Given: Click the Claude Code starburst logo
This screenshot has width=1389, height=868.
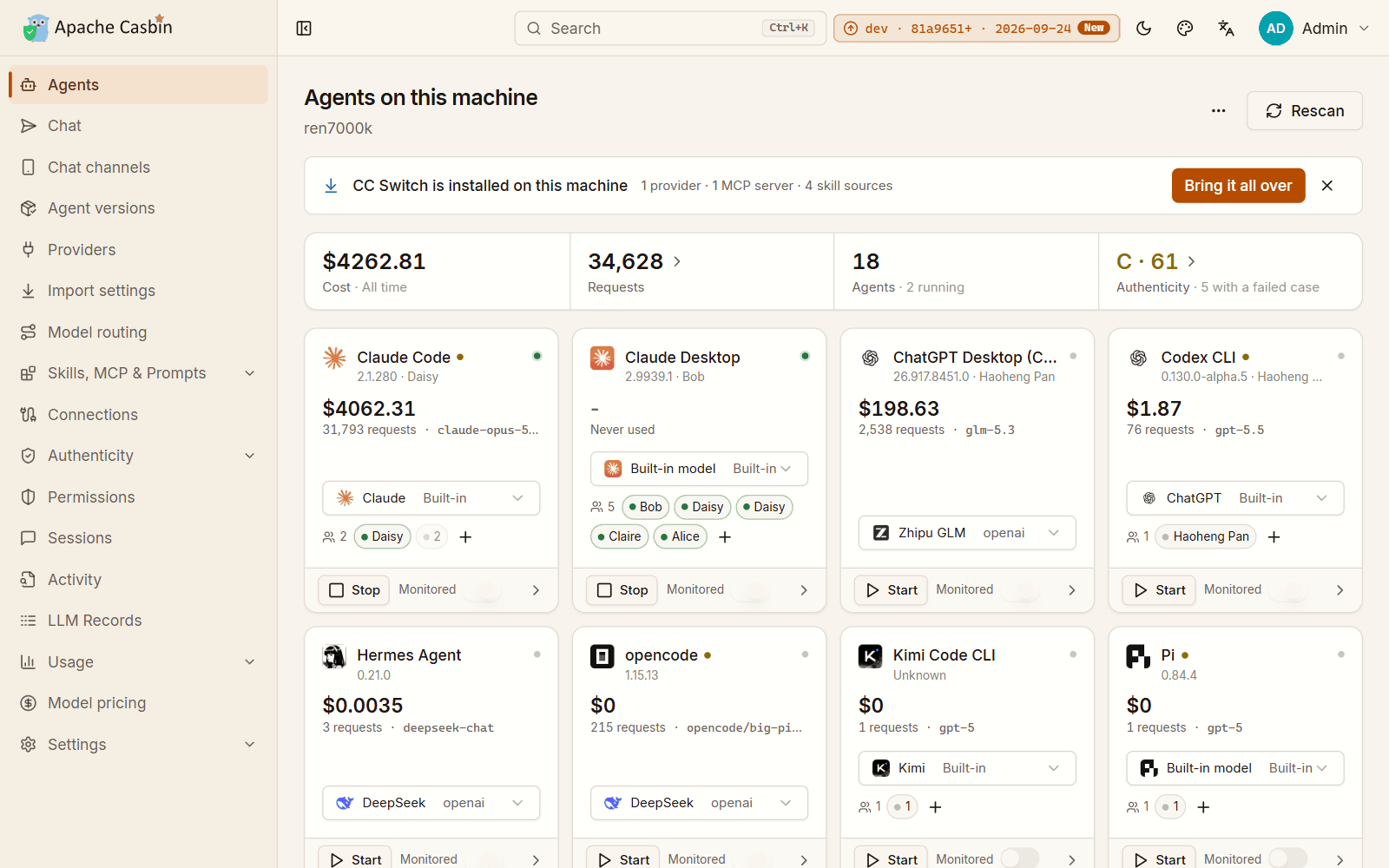Looking at the screenshot, I should tap(334, 358).
